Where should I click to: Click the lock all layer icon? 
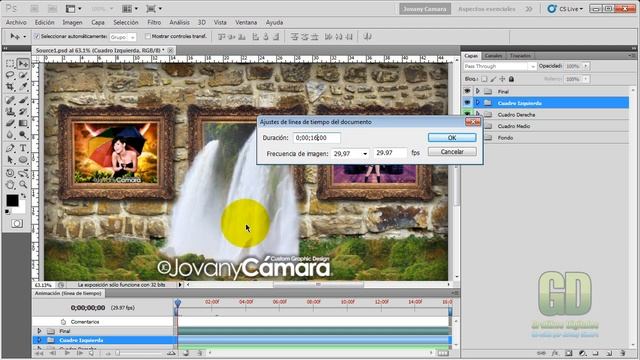pos(511,79)
